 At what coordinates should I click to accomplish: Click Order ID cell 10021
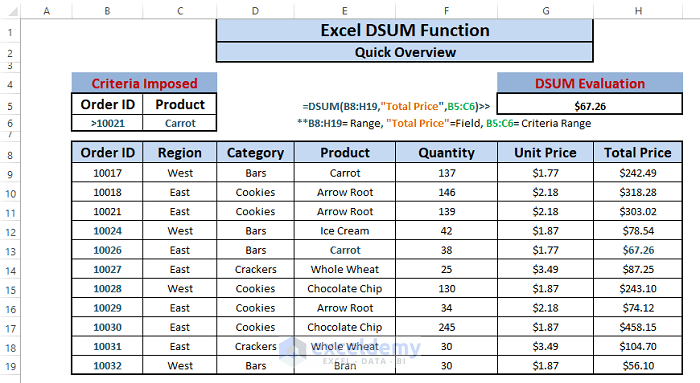tap(107, 211)
